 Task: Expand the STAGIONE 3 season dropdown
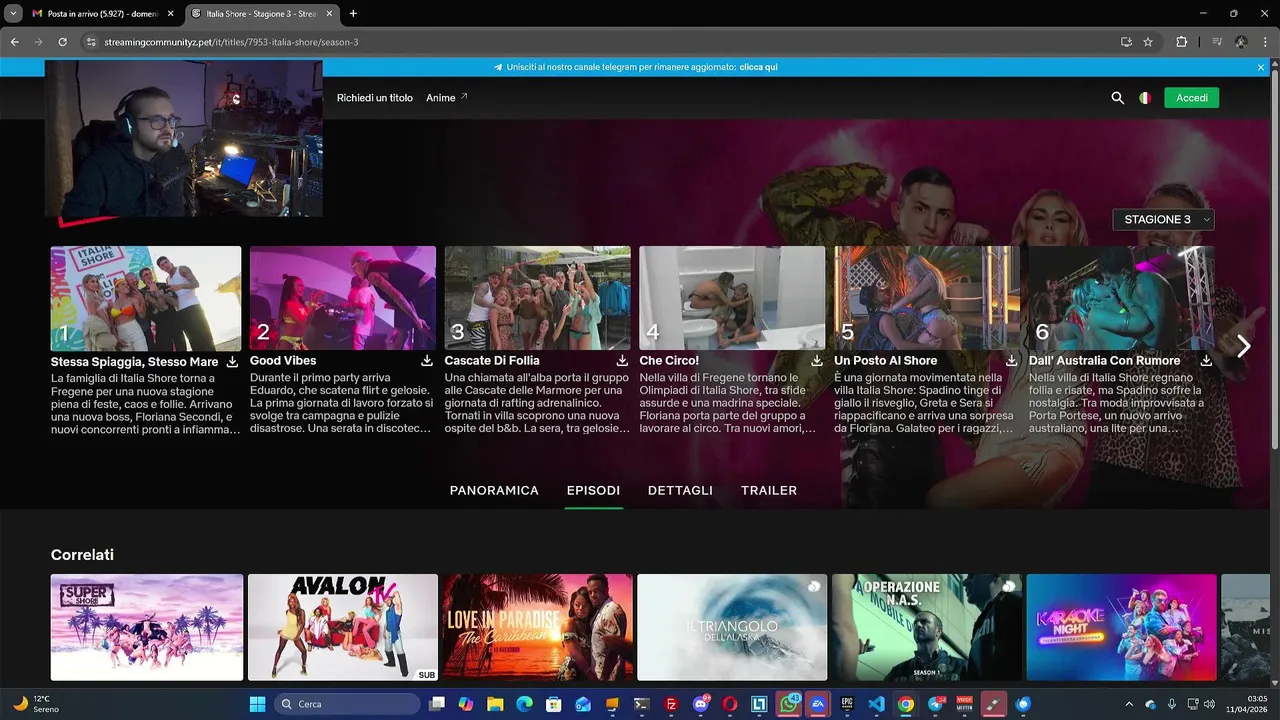pos(1164,219)
